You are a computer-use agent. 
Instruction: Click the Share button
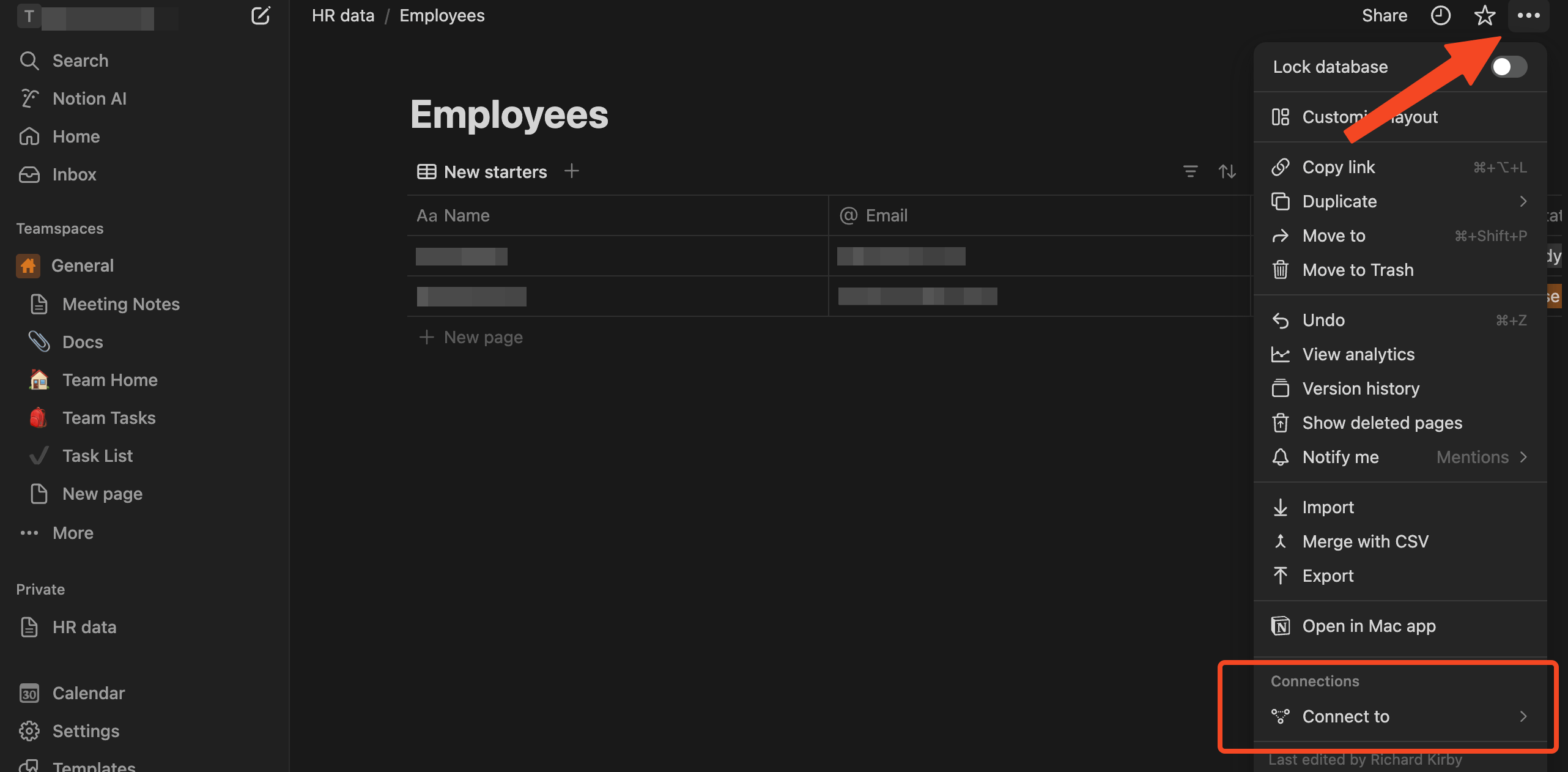click(x=1385, y=16)
